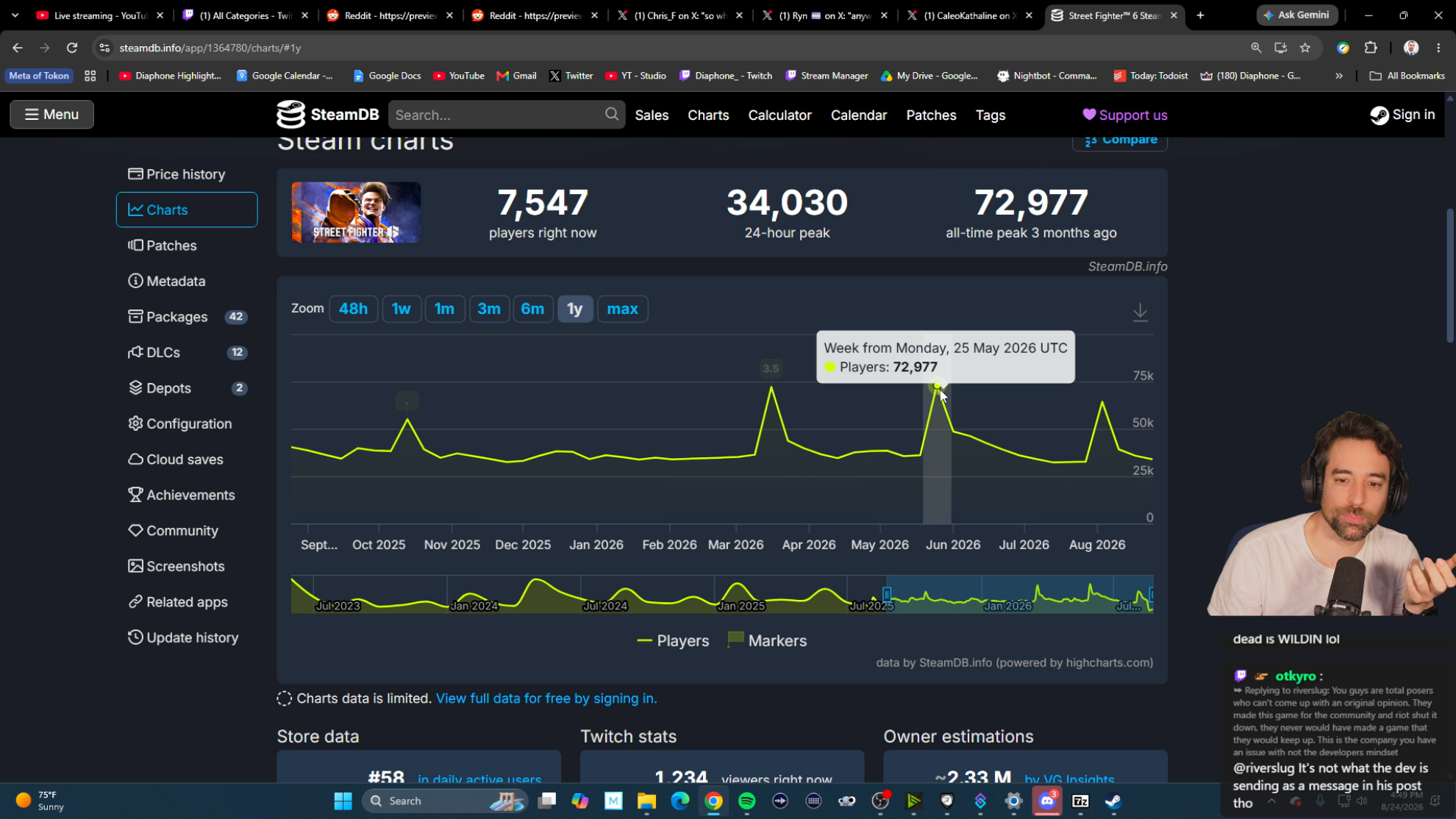The image size is (1456, 819).
Task: Open the Achievements sidebar section
Action: click(182, 495)
